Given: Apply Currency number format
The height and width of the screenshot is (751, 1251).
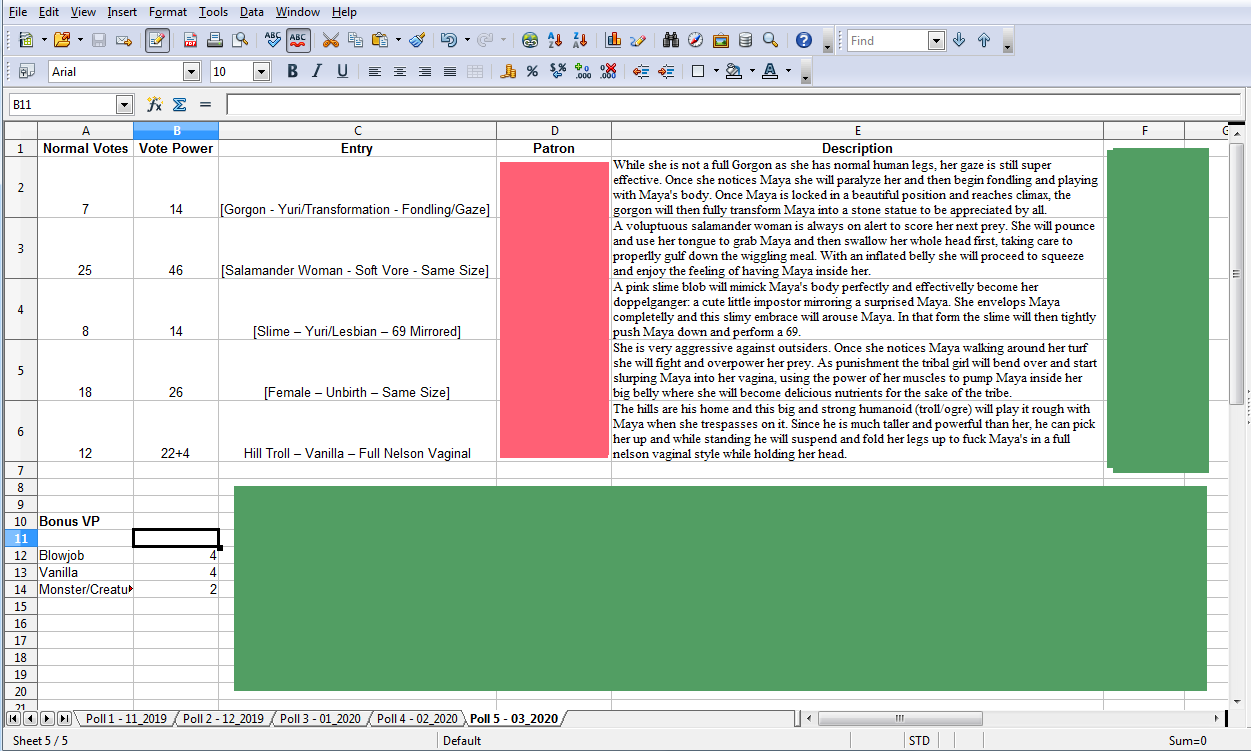Looking at the screenshot, I should pos(508,71).
